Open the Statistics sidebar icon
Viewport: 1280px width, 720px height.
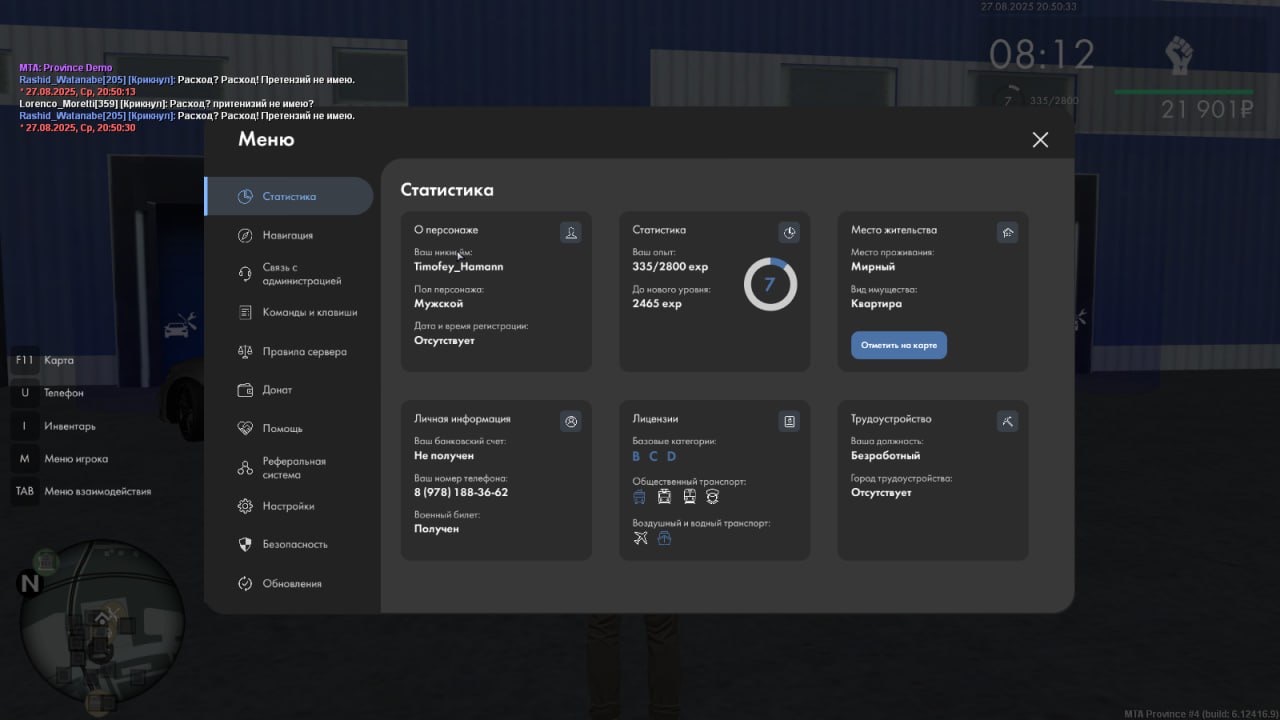[x=245, y=196]
